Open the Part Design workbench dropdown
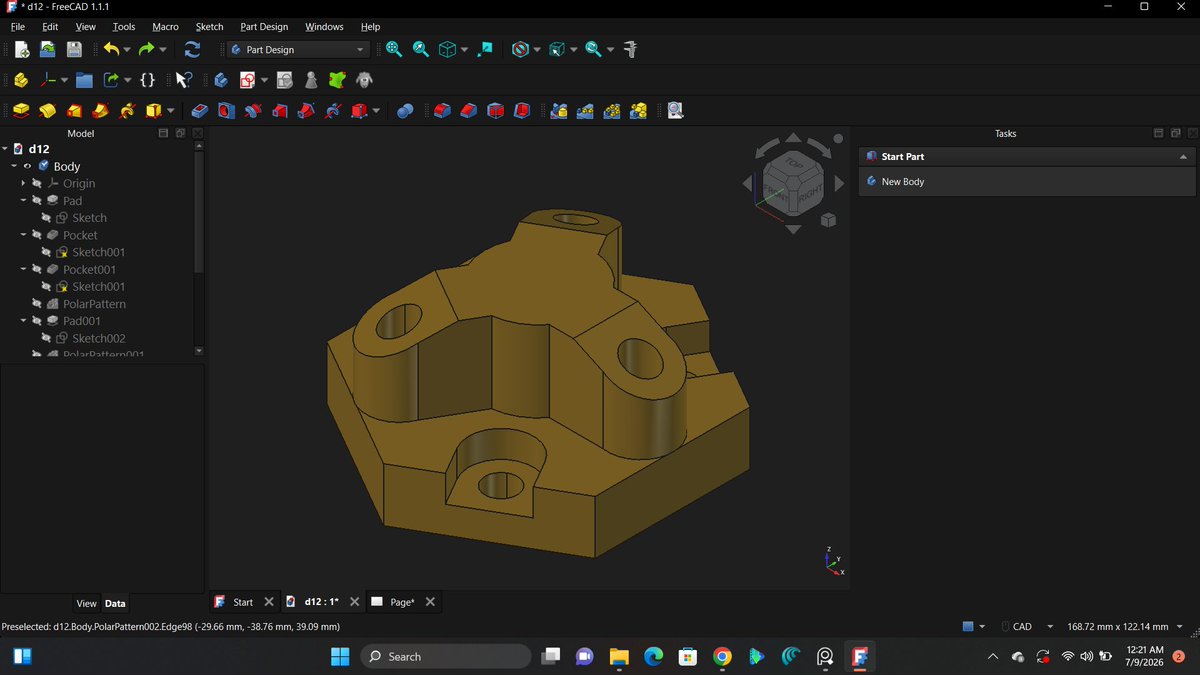The height and width of the screenshot is (675, 1200). point(298,49)
